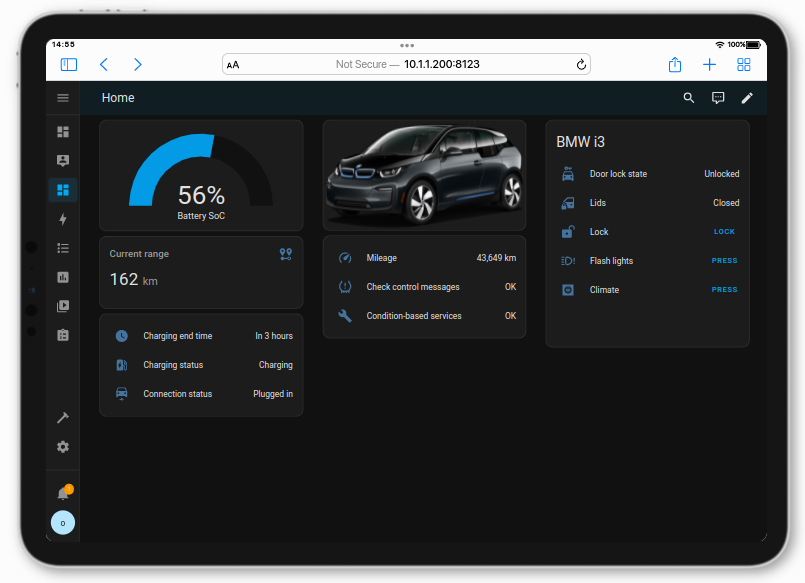Open the Check control messages row

425,287
